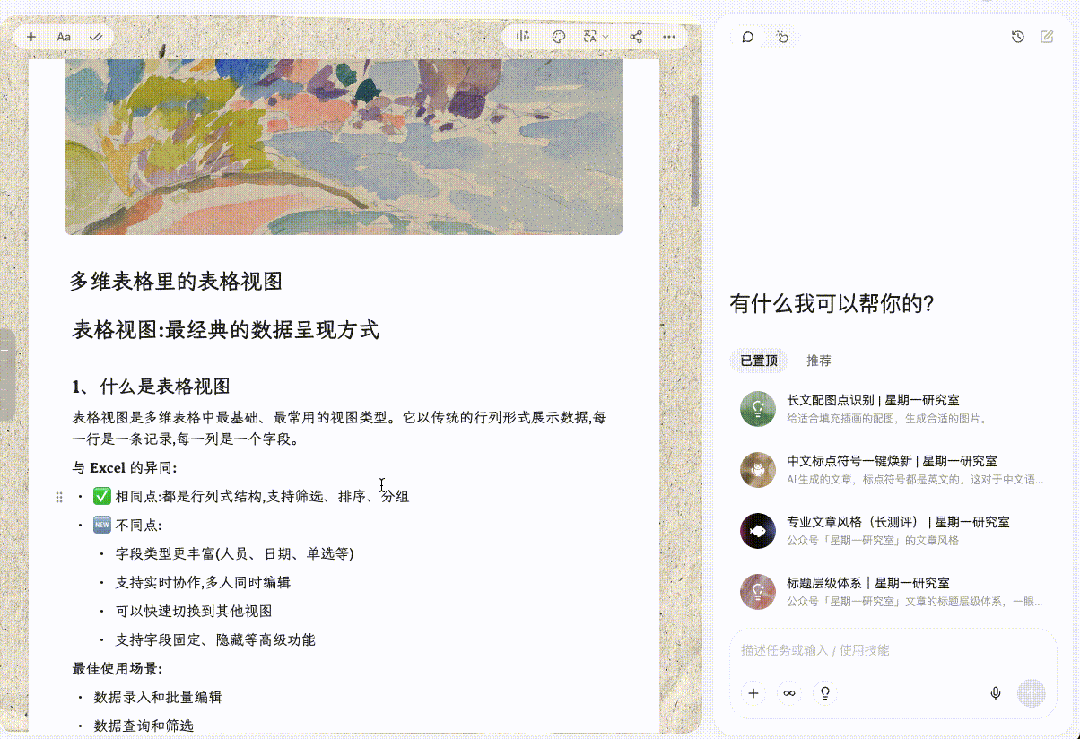This screenshot has width=1080, height=739.
Task: Click the pink avatar of 标题层级体系
Action: (x=758, y=592)
